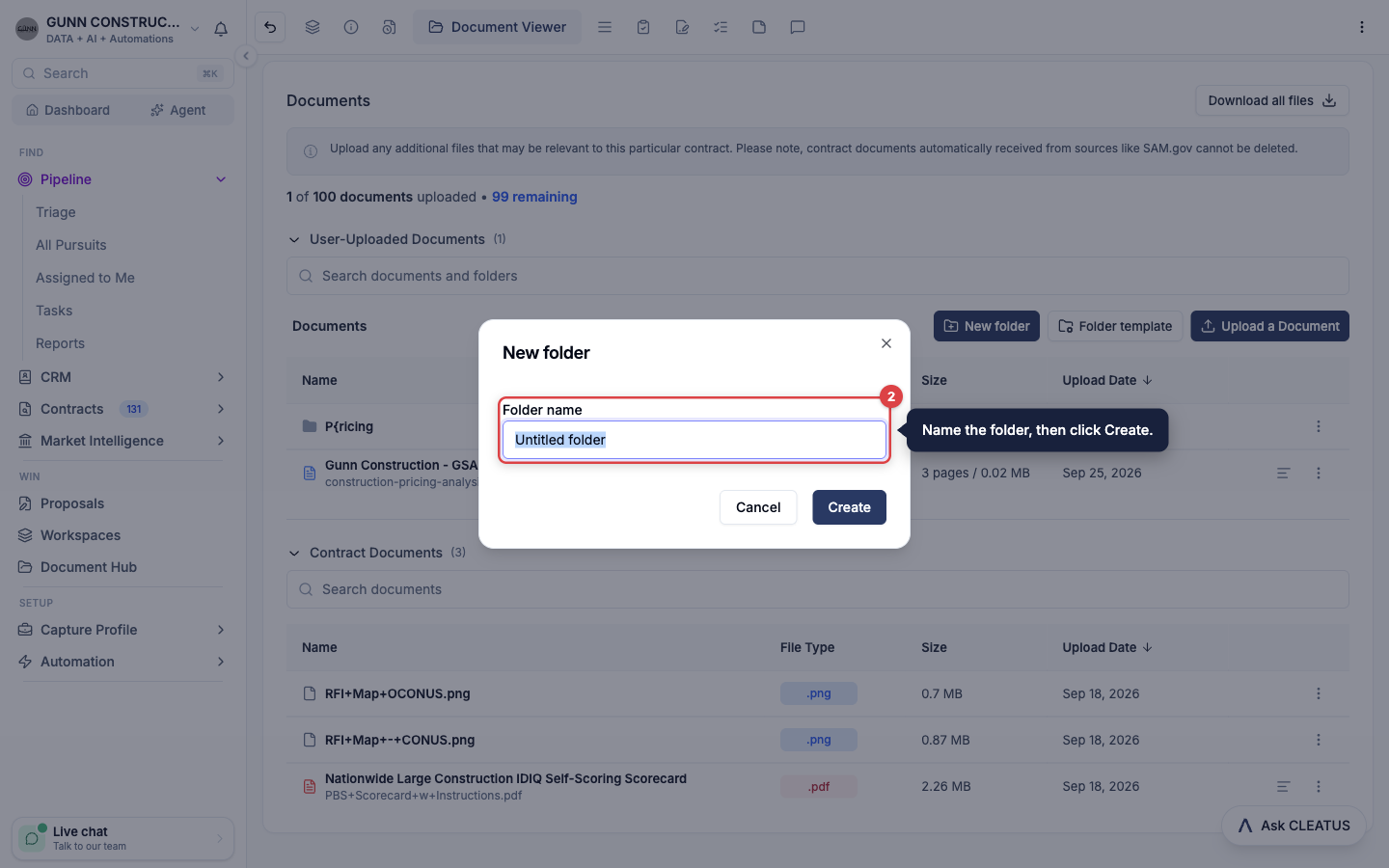Open Proposals section
Screen dimensions: 1389x868
click(72, 503)
